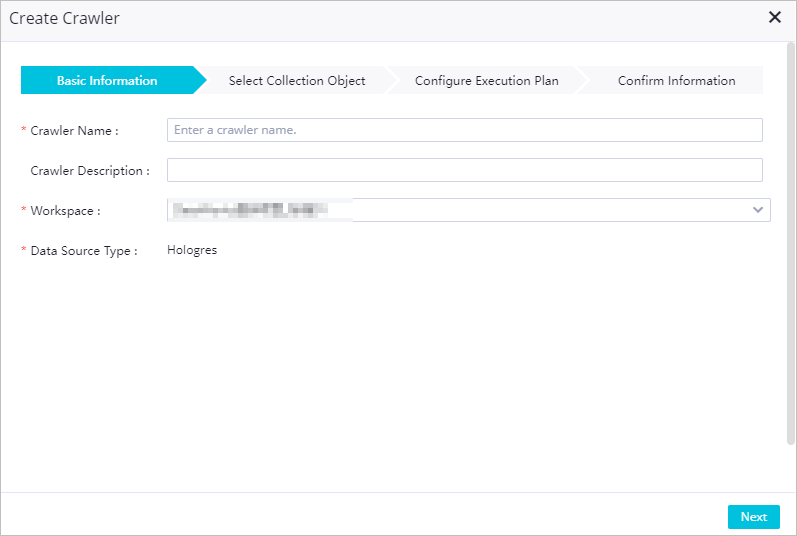Viewport: 797px width, 536px height.
Task: Open the Configure Execution Plan step
Action: pos(486,80)
